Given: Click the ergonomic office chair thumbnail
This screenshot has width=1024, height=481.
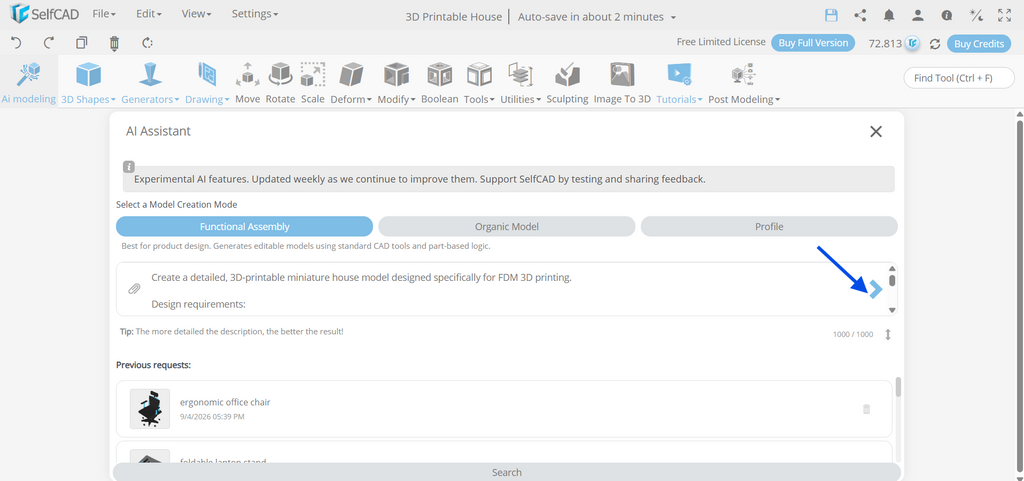Looking at the screenshot, I should click(x=150, y=409).
